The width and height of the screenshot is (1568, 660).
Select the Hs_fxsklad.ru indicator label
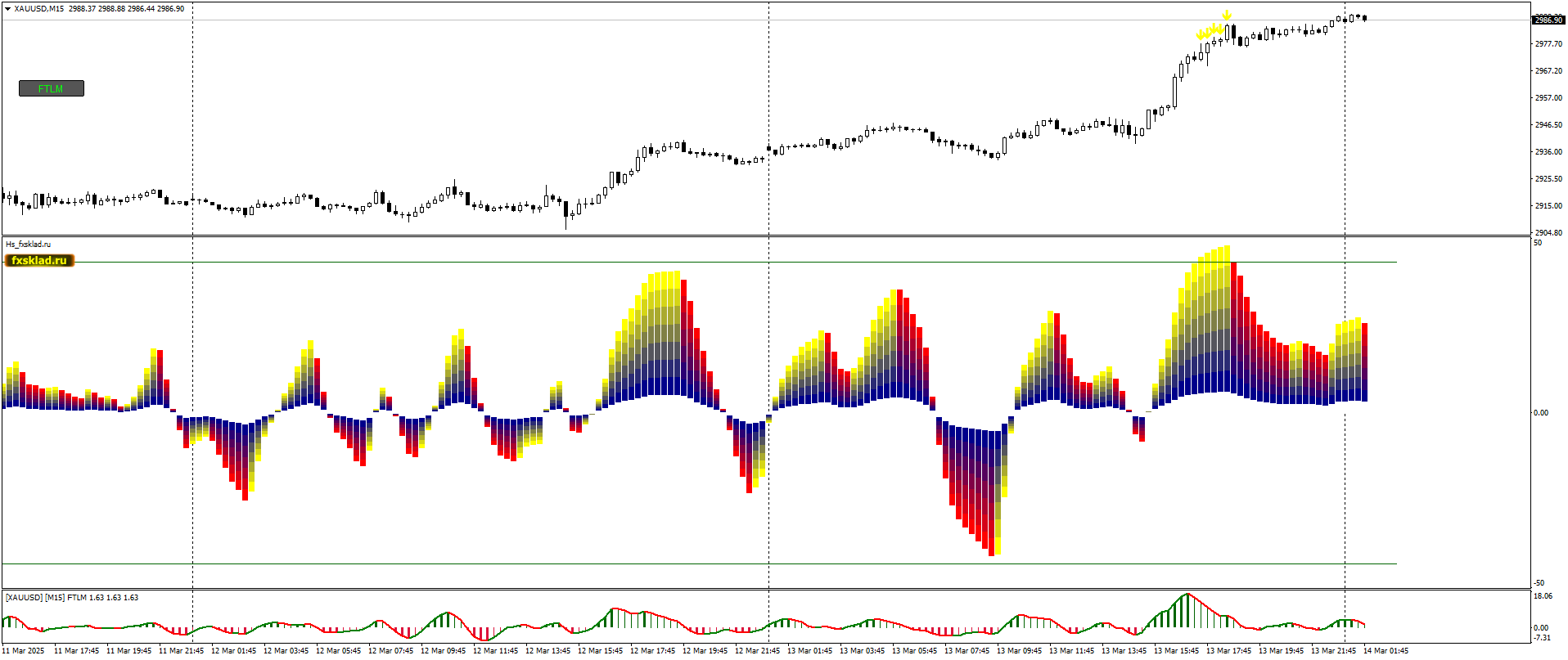coord(28,244)
